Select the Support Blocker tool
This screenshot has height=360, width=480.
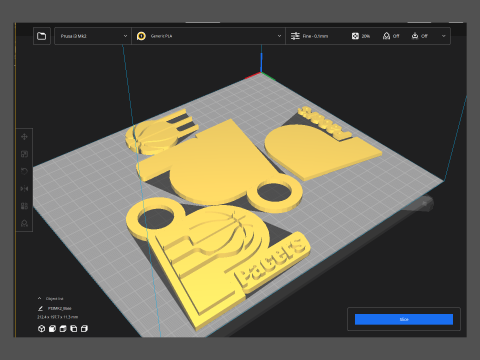[x=24, y=223]
